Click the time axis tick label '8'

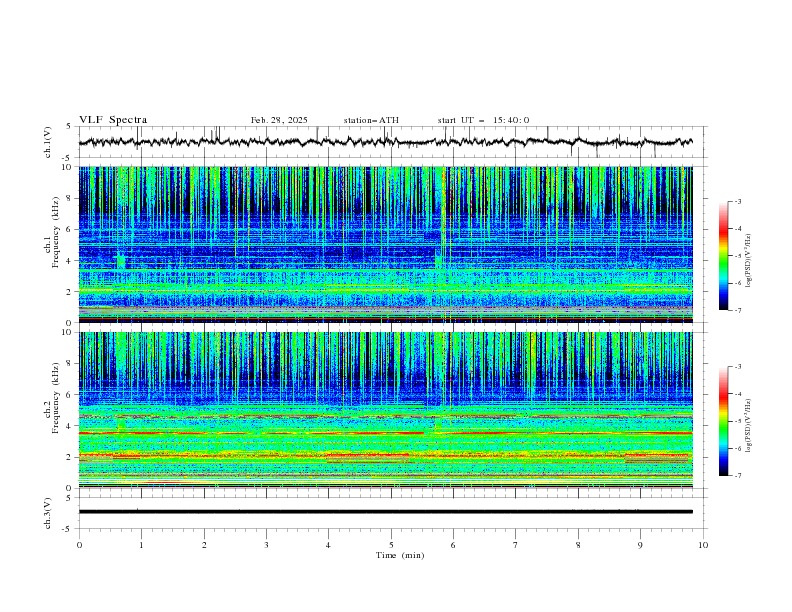point(578,545)
